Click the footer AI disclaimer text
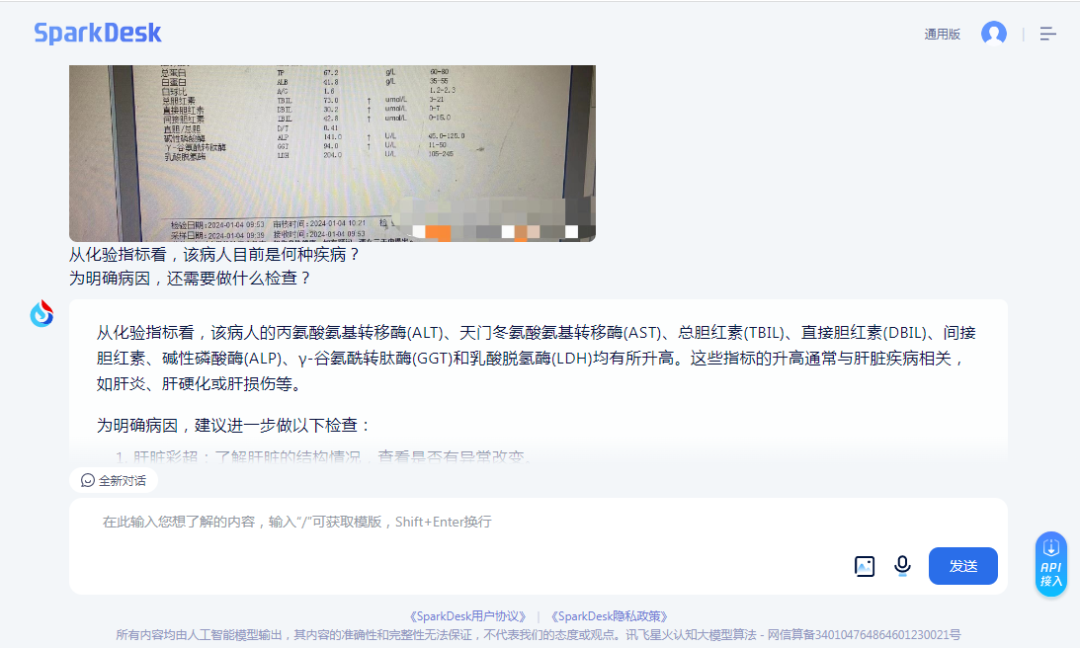Image resolution: width=1080 pixels, height=648 pixels. pos(538,635)
